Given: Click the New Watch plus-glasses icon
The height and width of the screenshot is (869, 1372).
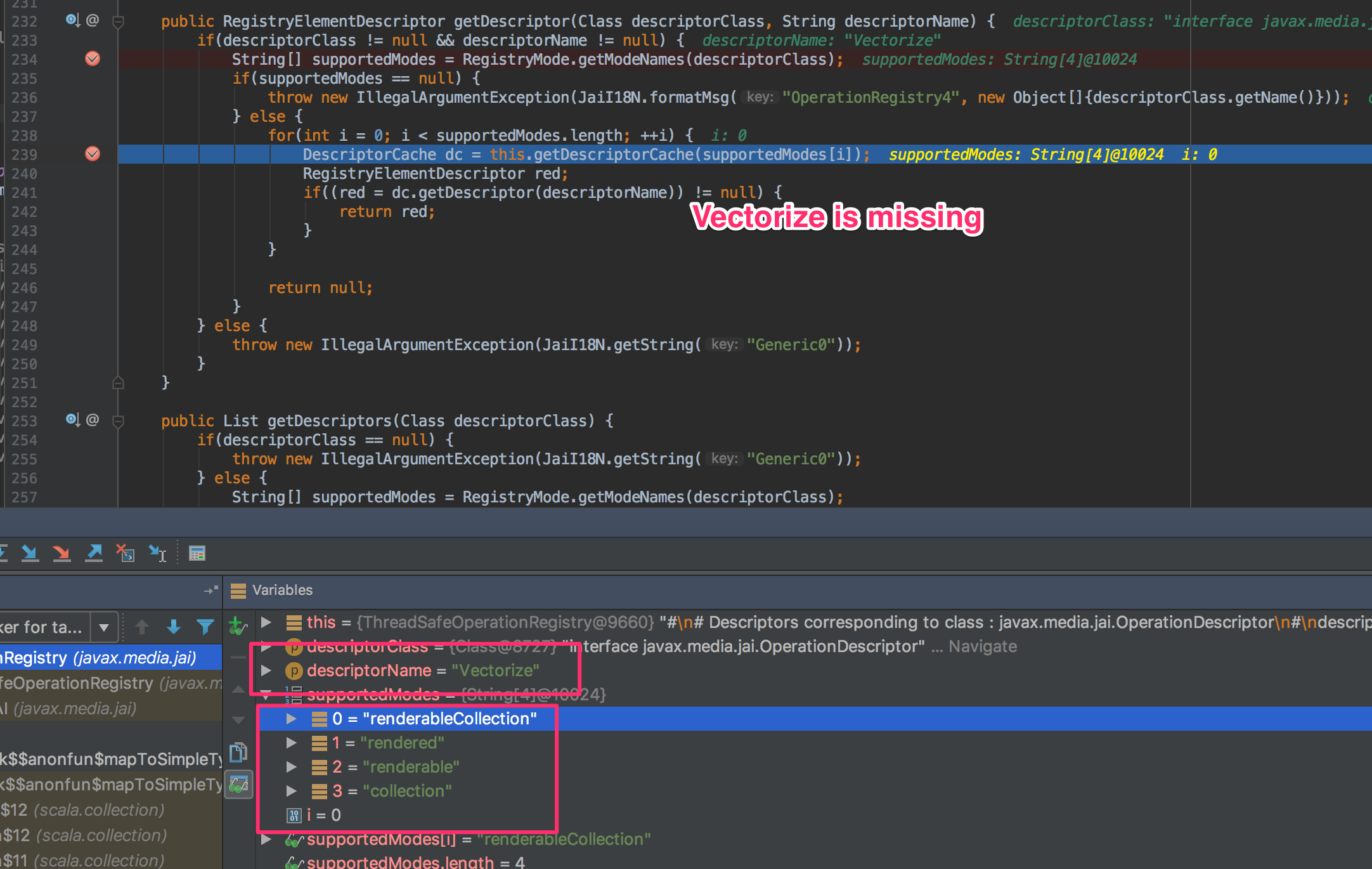Looking at the screenshot, I should [x=238, y=626].
